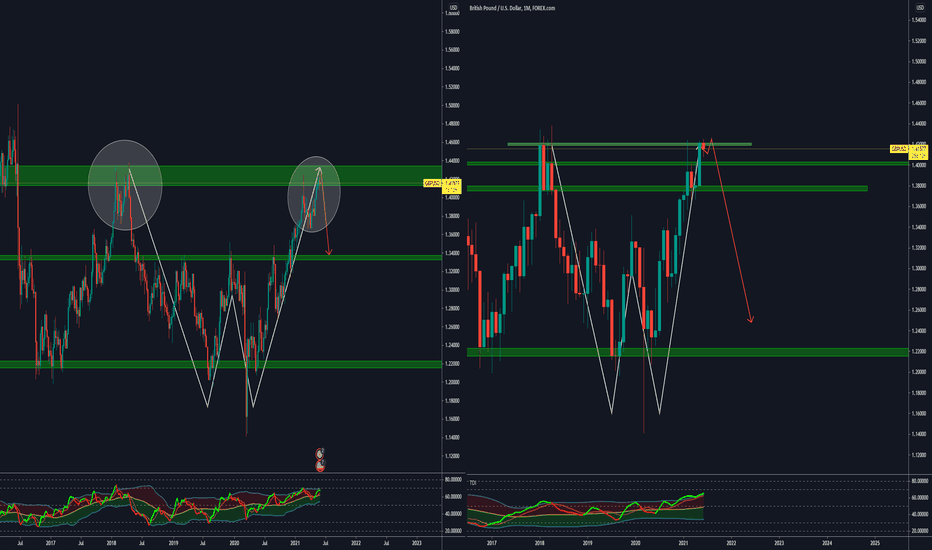Image resolution: width=932 pixels, height=550 pixels.
Task: Click the 1.58000 price label on left chart
Action: click(452, 32)
